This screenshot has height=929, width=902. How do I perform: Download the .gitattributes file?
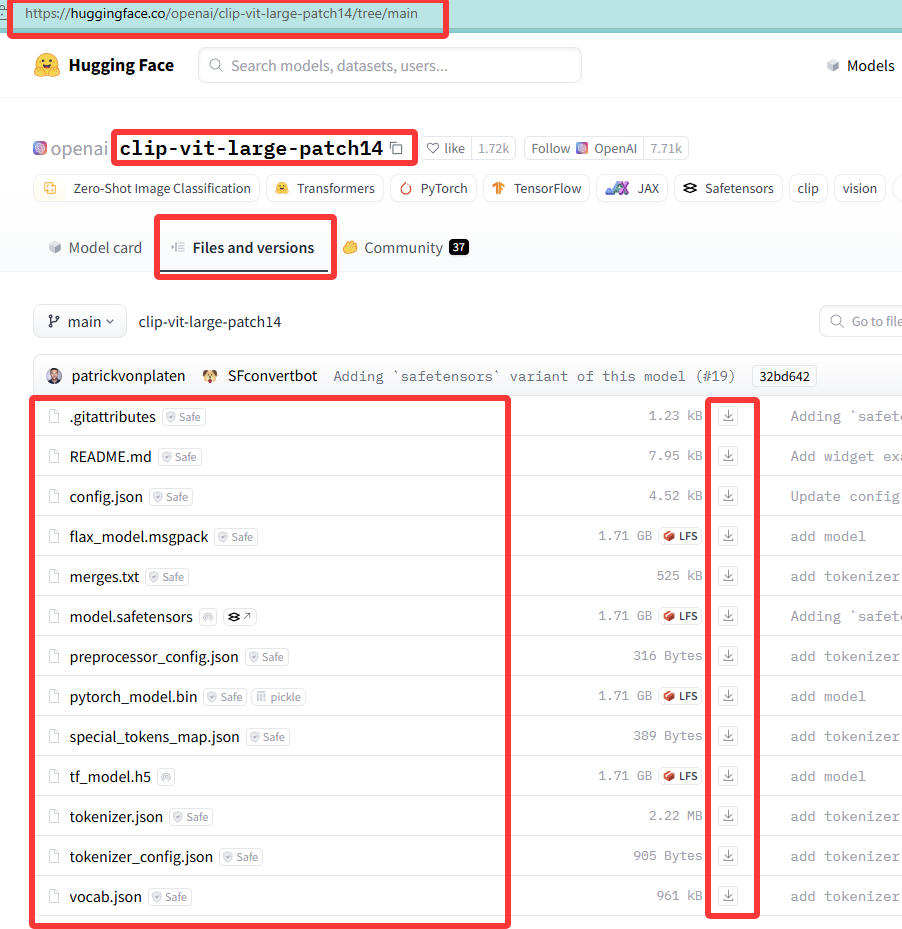728,416
